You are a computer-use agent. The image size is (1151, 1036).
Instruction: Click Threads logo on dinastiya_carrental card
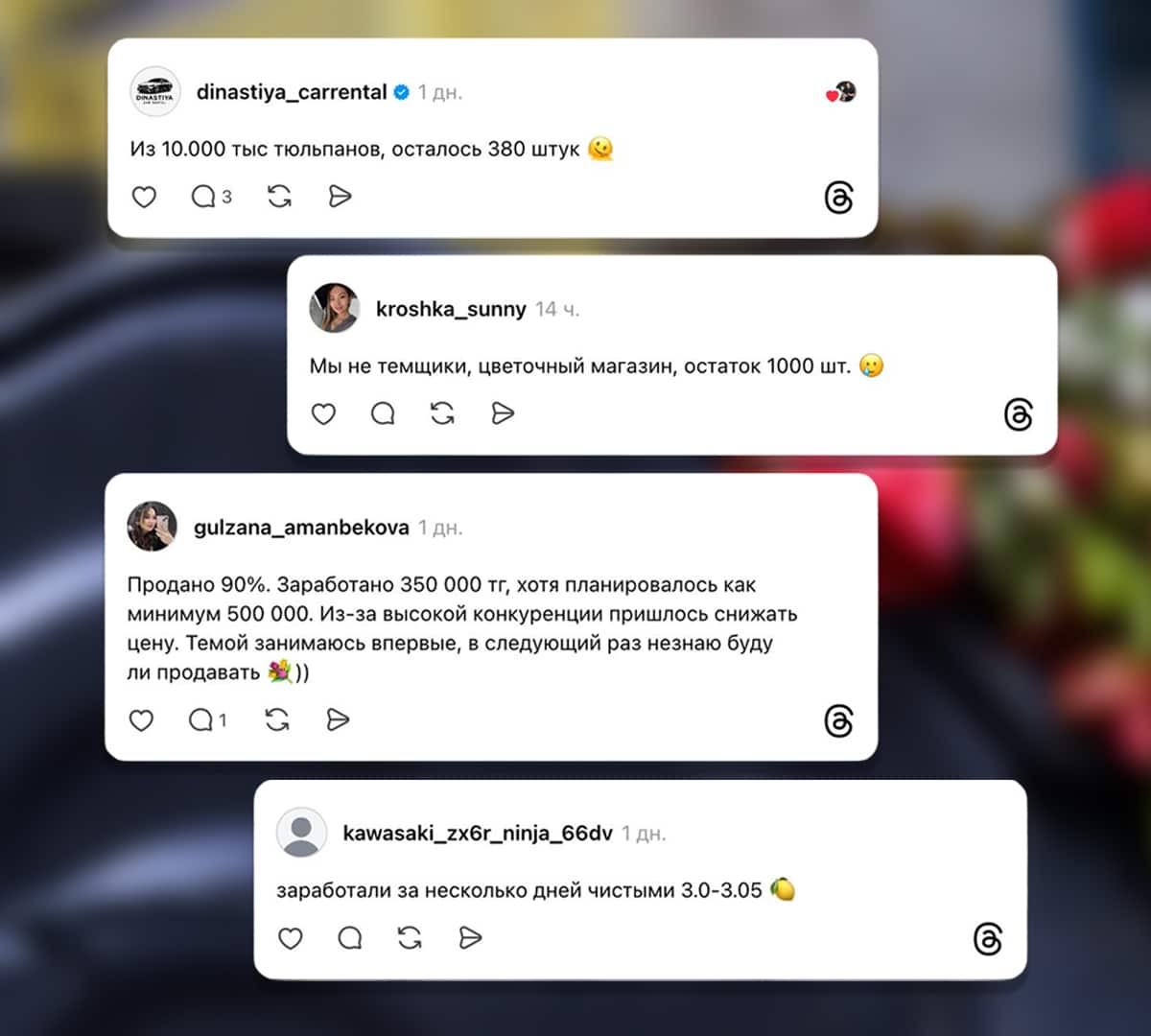(x=838, y=198)
